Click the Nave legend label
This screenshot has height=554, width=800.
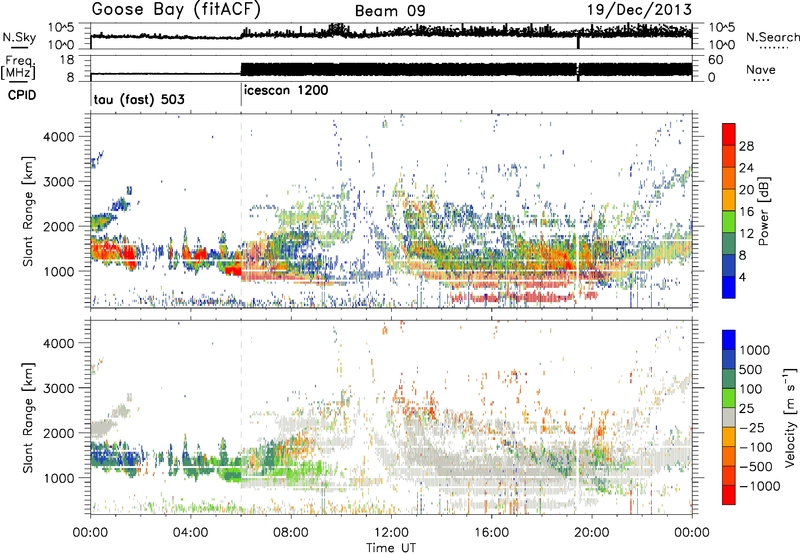[x=761, y=69]
